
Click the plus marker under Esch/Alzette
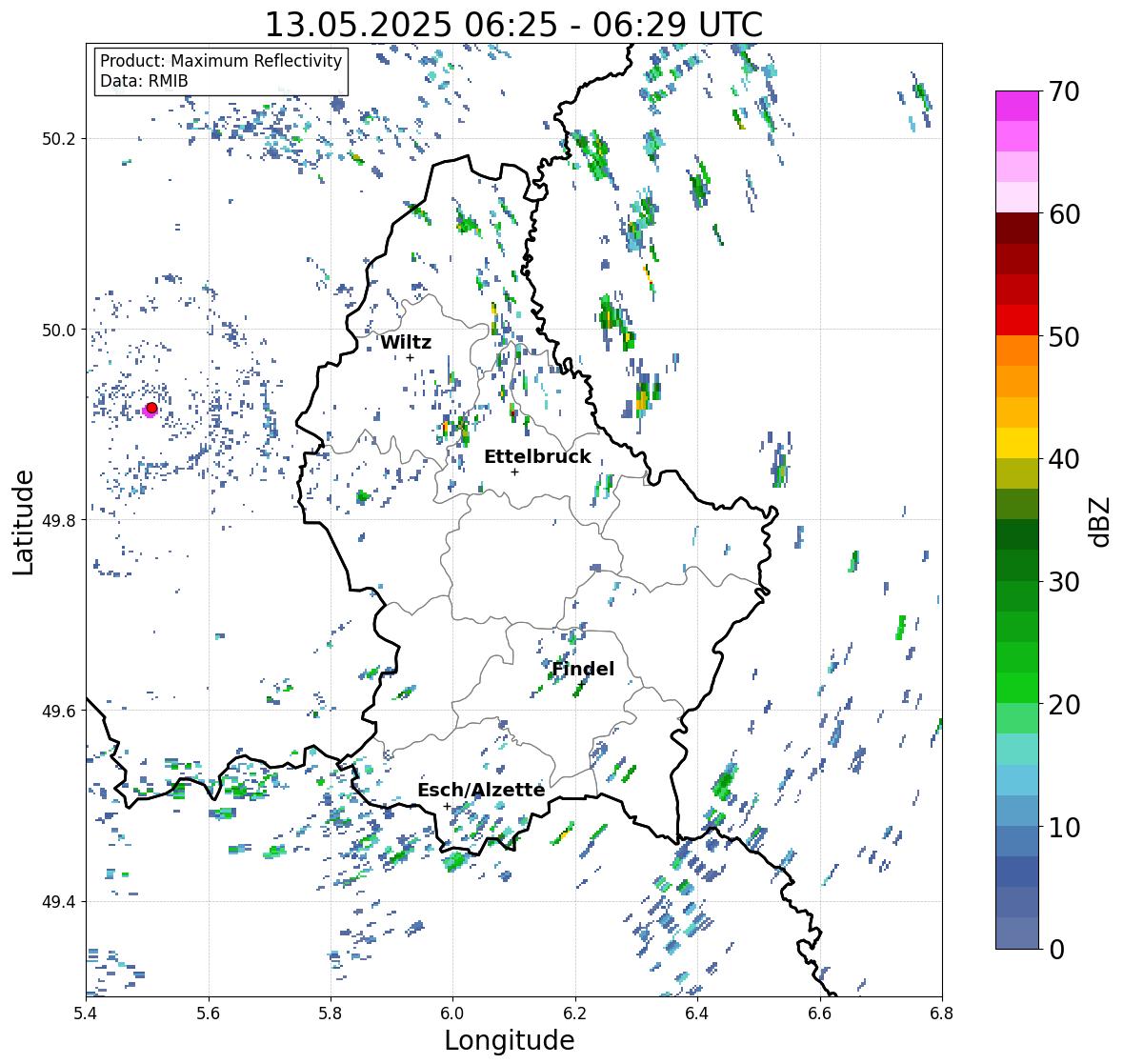click(x=447, y=806)
